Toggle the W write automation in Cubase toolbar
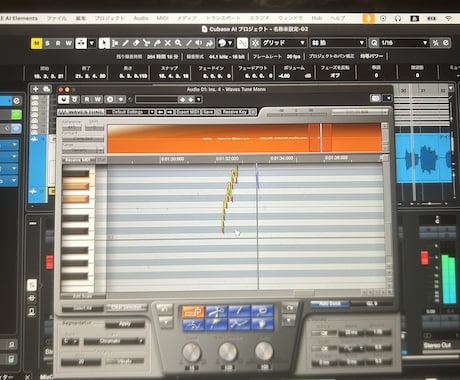 [x=68, y=43]
